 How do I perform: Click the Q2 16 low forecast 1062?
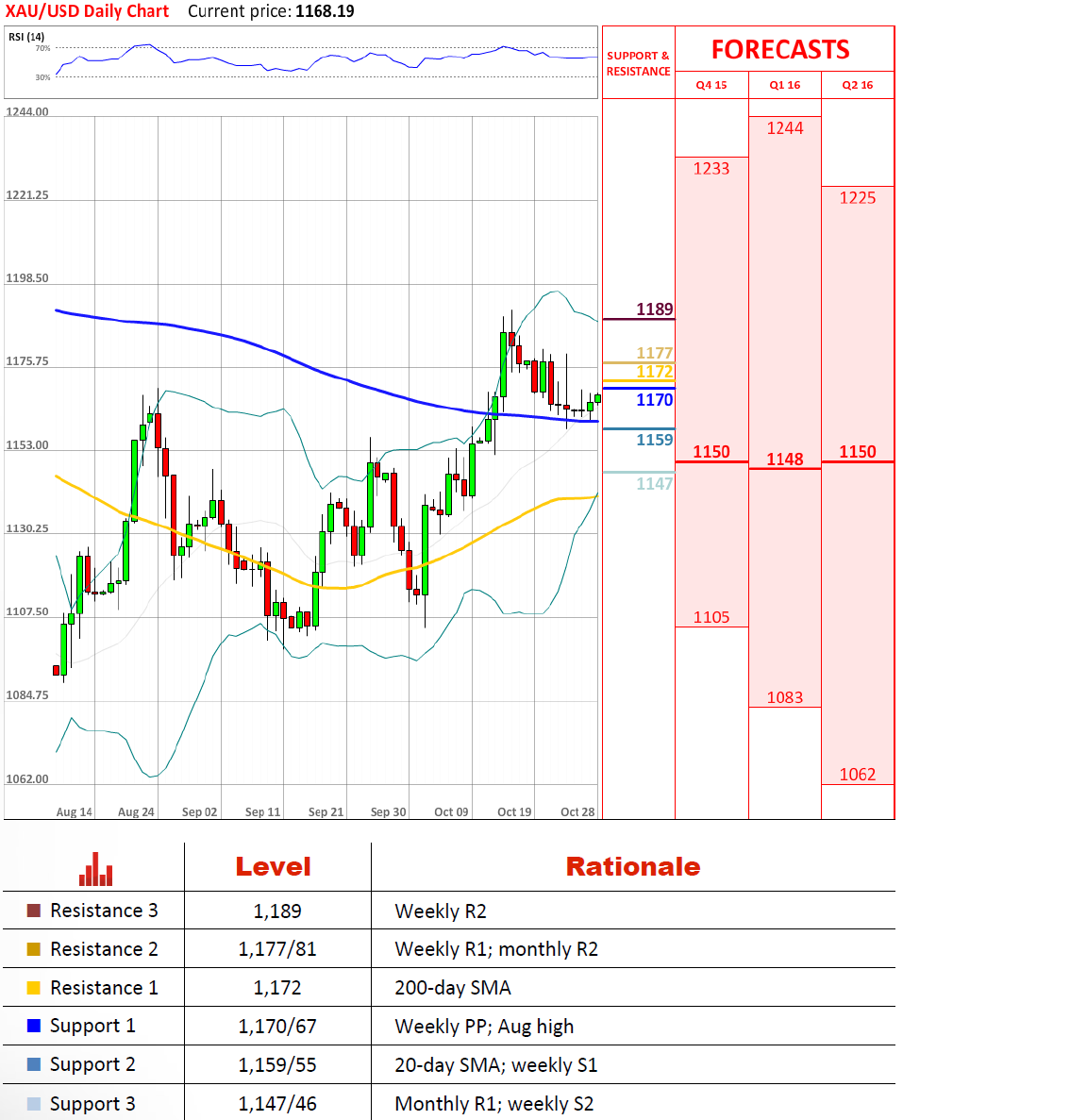[858, 775]
